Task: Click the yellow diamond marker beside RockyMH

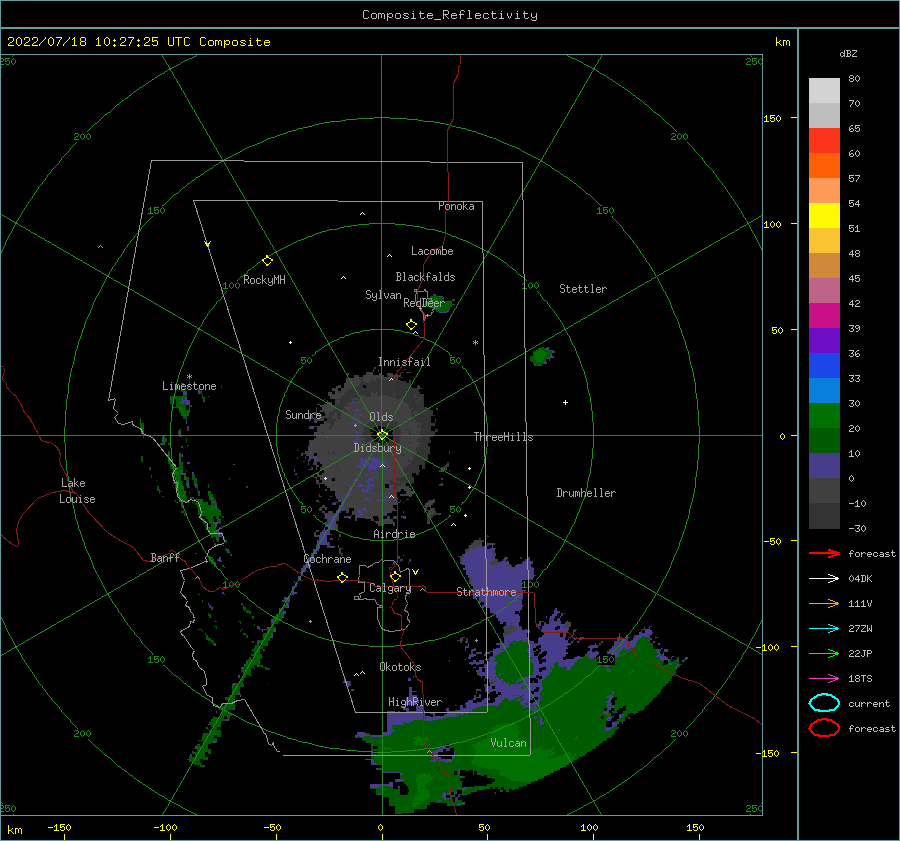Action: tap(267, 261)
